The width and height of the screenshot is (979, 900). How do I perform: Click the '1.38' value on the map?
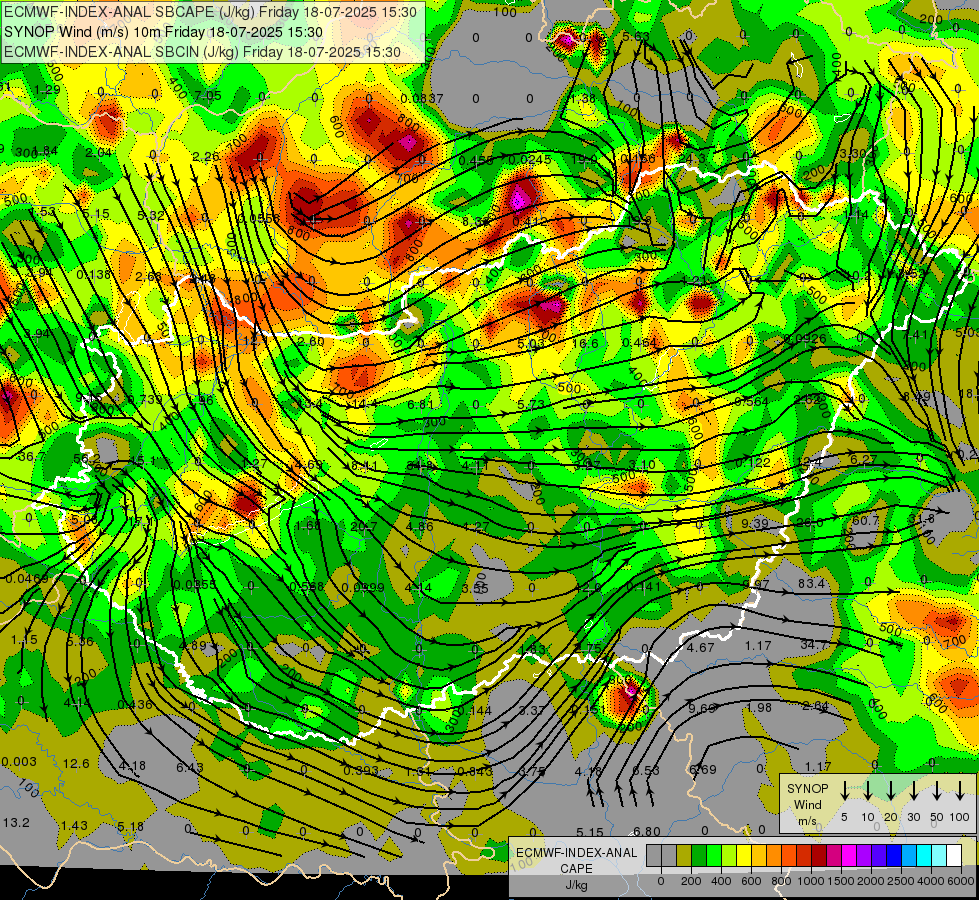coord(583,99)
